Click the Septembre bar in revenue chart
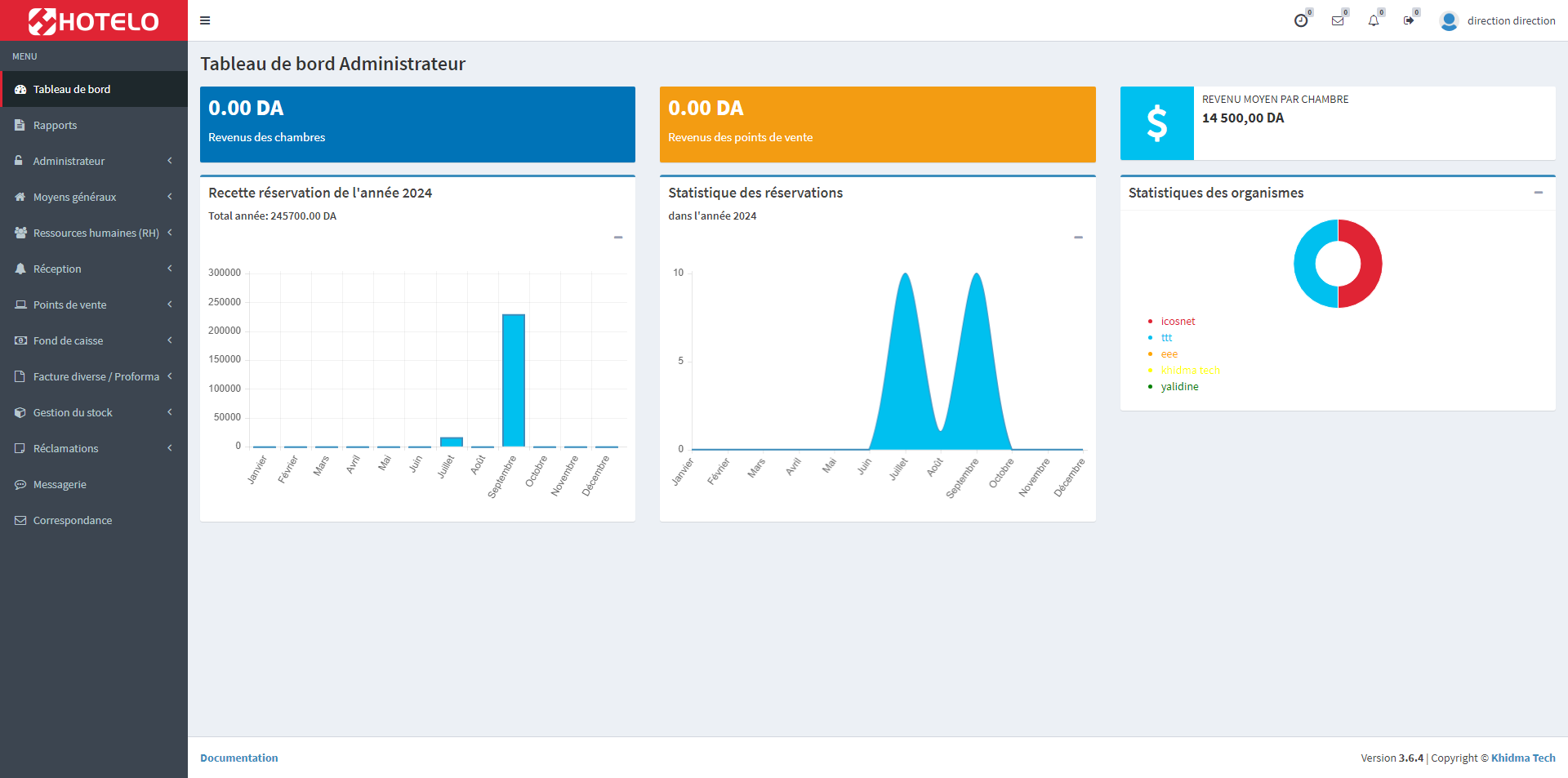This screenshot has height=778, width=1568. (514, 380)
